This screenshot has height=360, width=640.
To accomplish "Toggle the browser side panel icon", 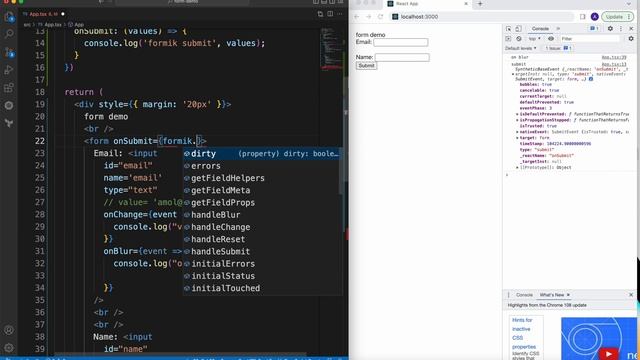I will pyautogui.click(x=583, y=17).
